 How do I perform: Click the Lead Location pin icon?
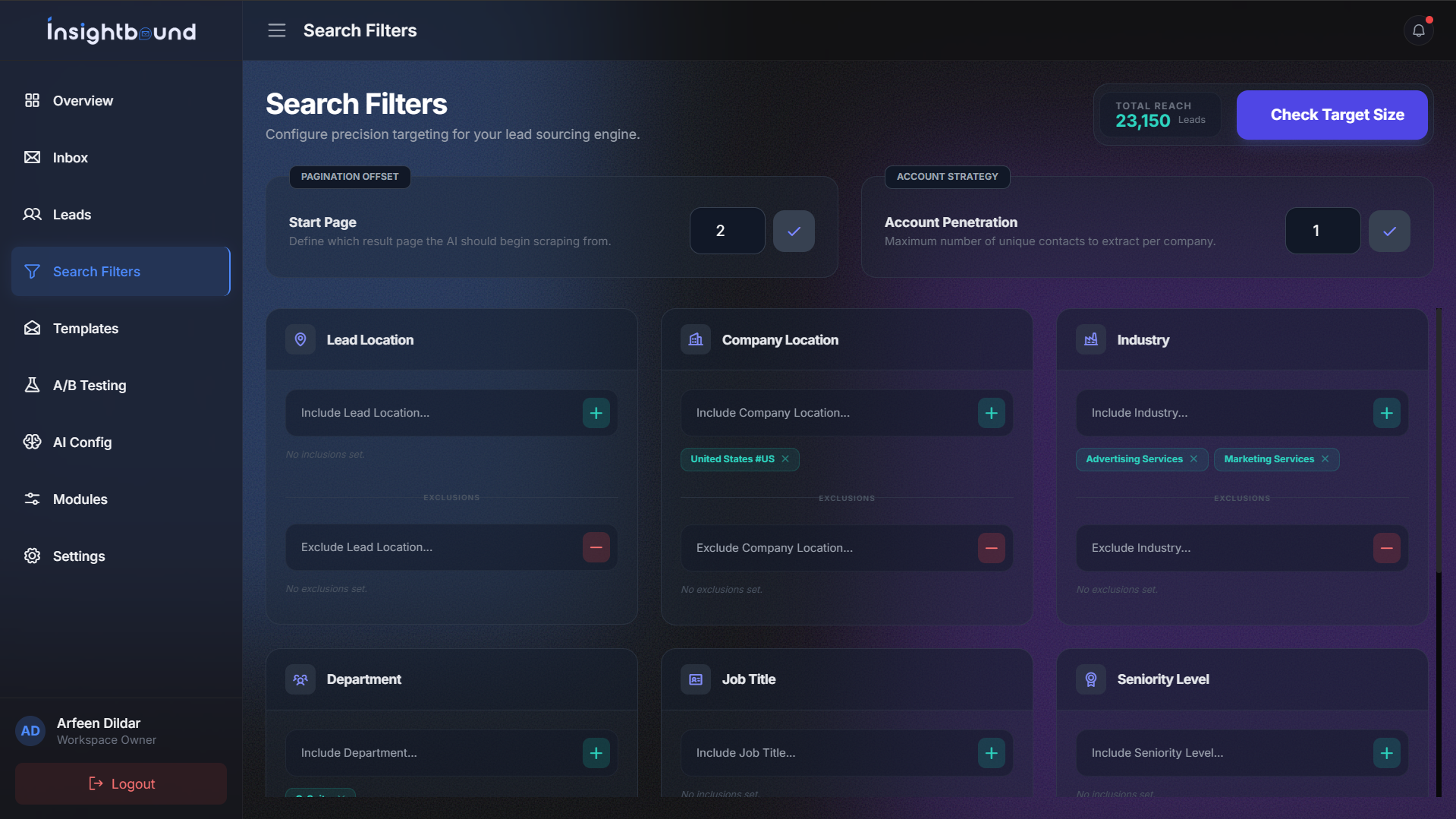coord(300,340)
